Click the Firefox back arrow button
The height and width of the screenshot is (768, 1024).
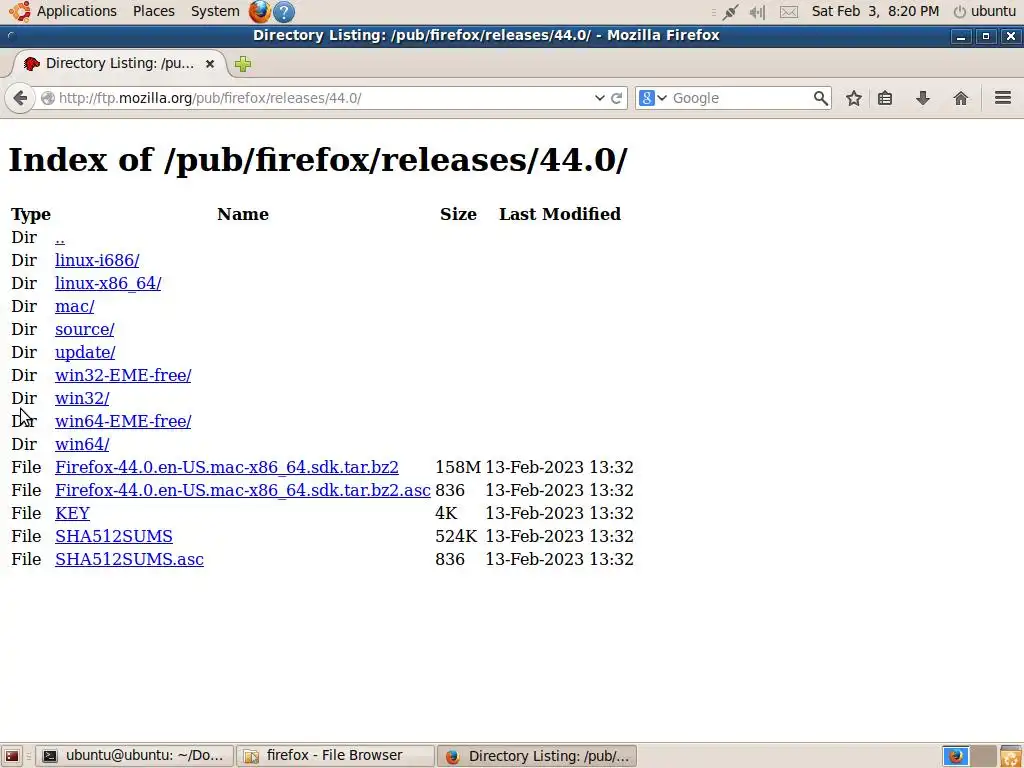20,99
